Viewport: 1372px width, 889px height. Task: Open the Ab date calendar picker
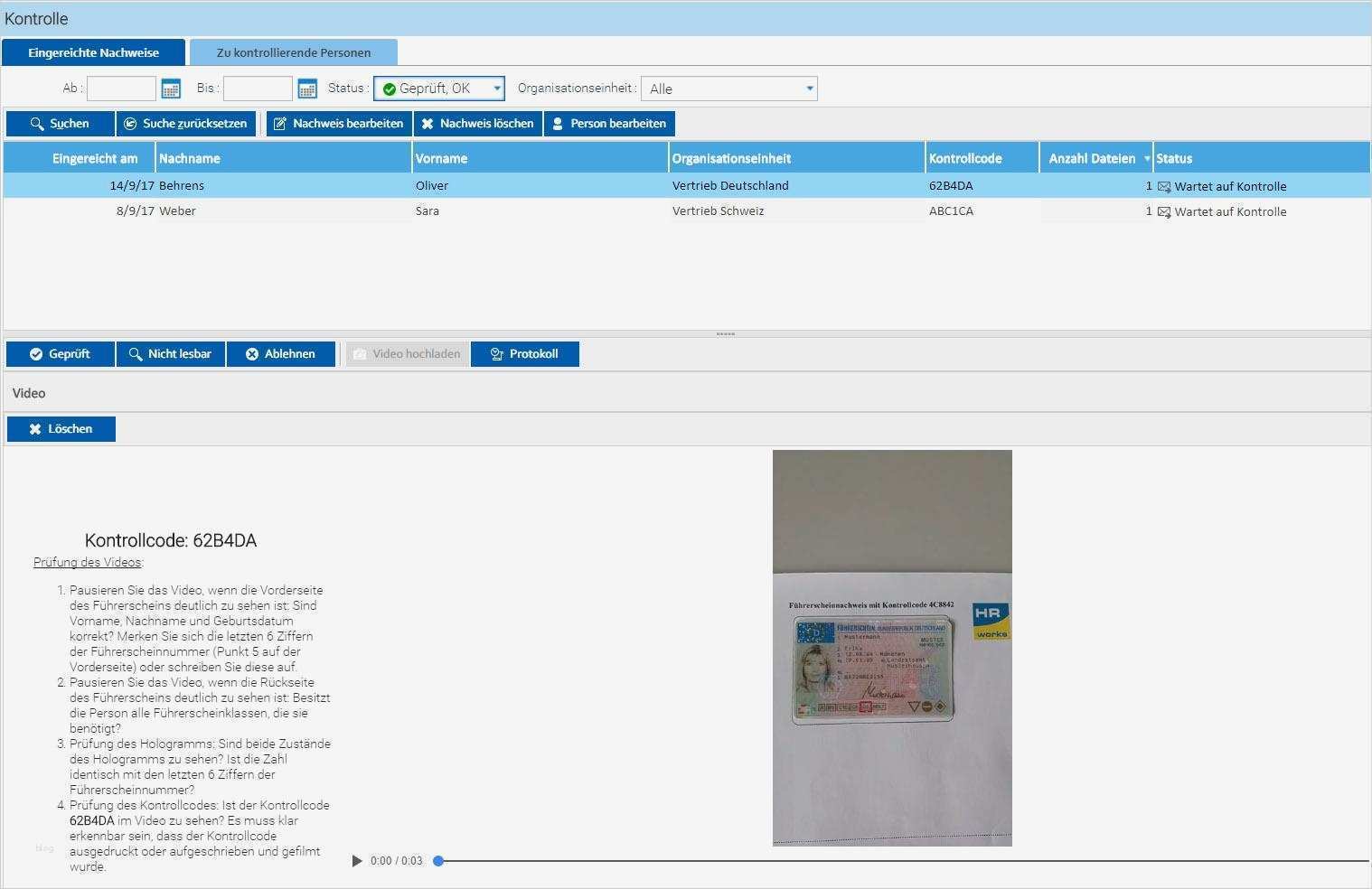point(170,89)
